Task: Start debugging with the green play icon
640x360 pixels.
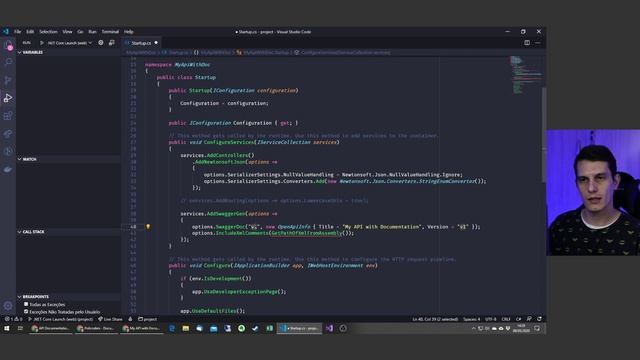Action: point(42,43)
